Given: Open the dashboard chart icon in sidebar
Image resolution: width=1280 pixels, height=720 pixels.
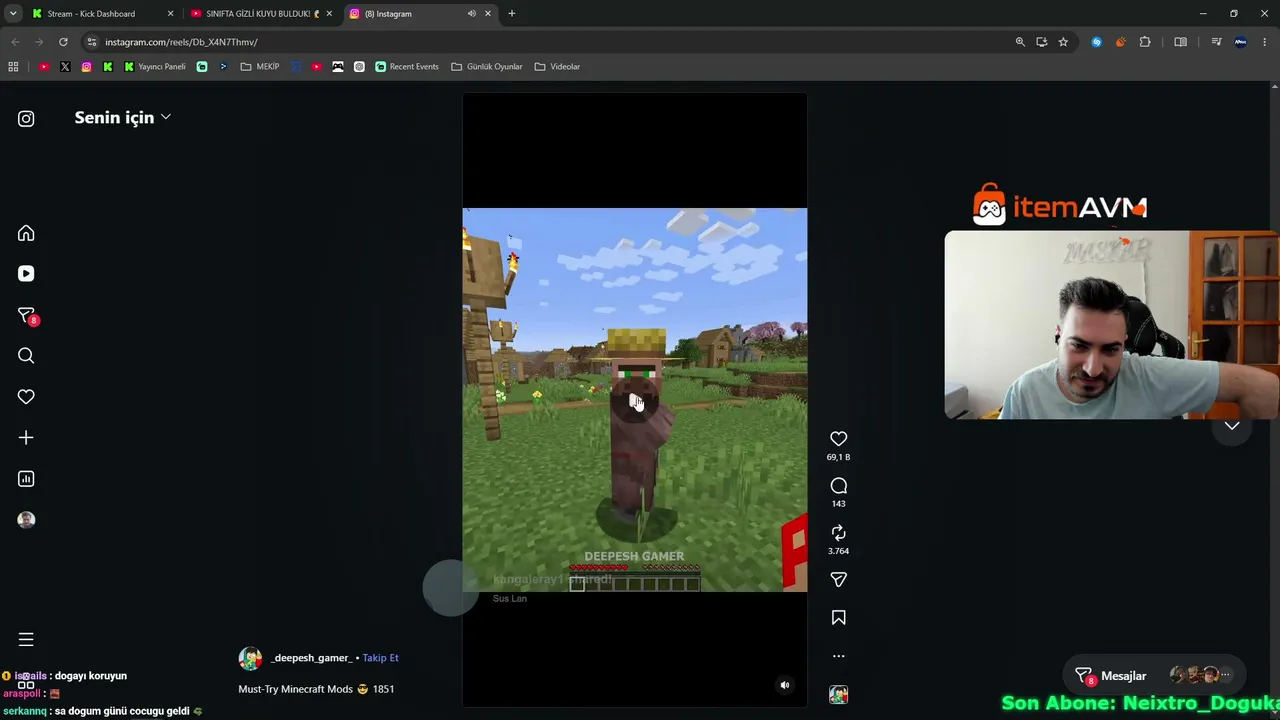Looking at the screenshot, I should 26,479.
